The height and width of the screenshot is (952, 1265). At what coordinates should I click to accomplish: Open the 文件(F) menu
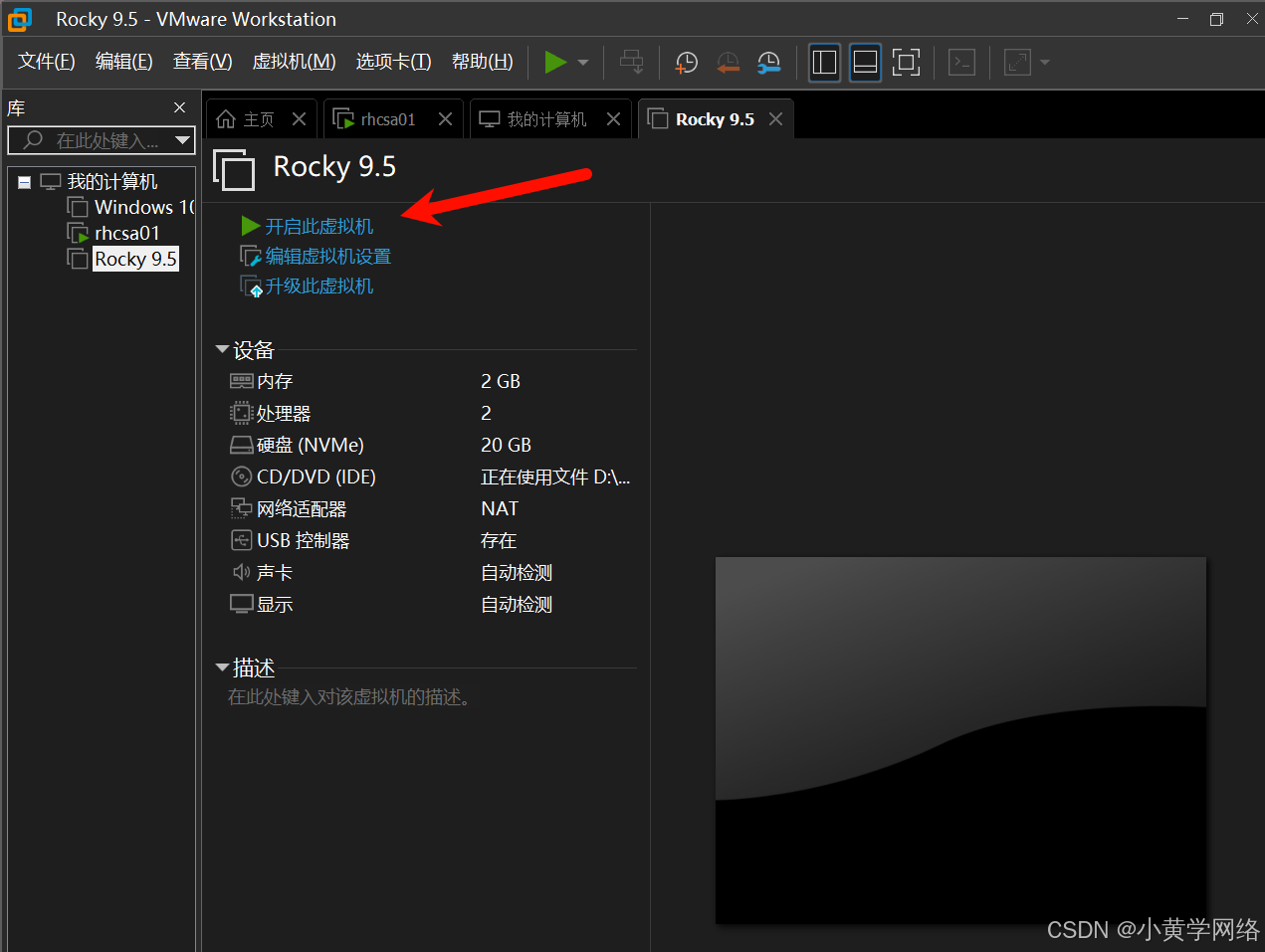point(47,62)
